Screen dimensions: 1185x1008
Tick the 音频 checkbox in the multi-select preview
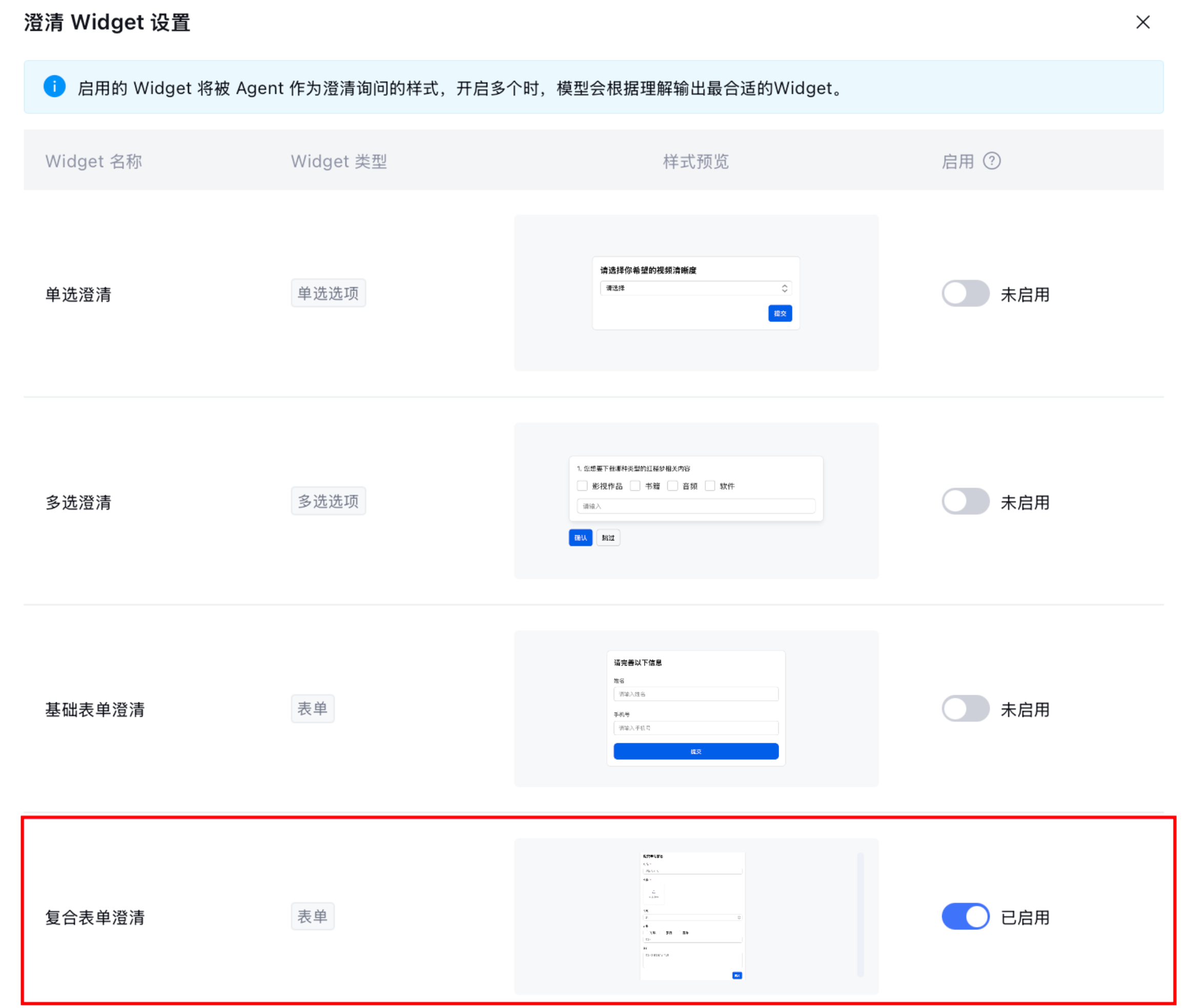pyautogui.click(x=673, y=486)
